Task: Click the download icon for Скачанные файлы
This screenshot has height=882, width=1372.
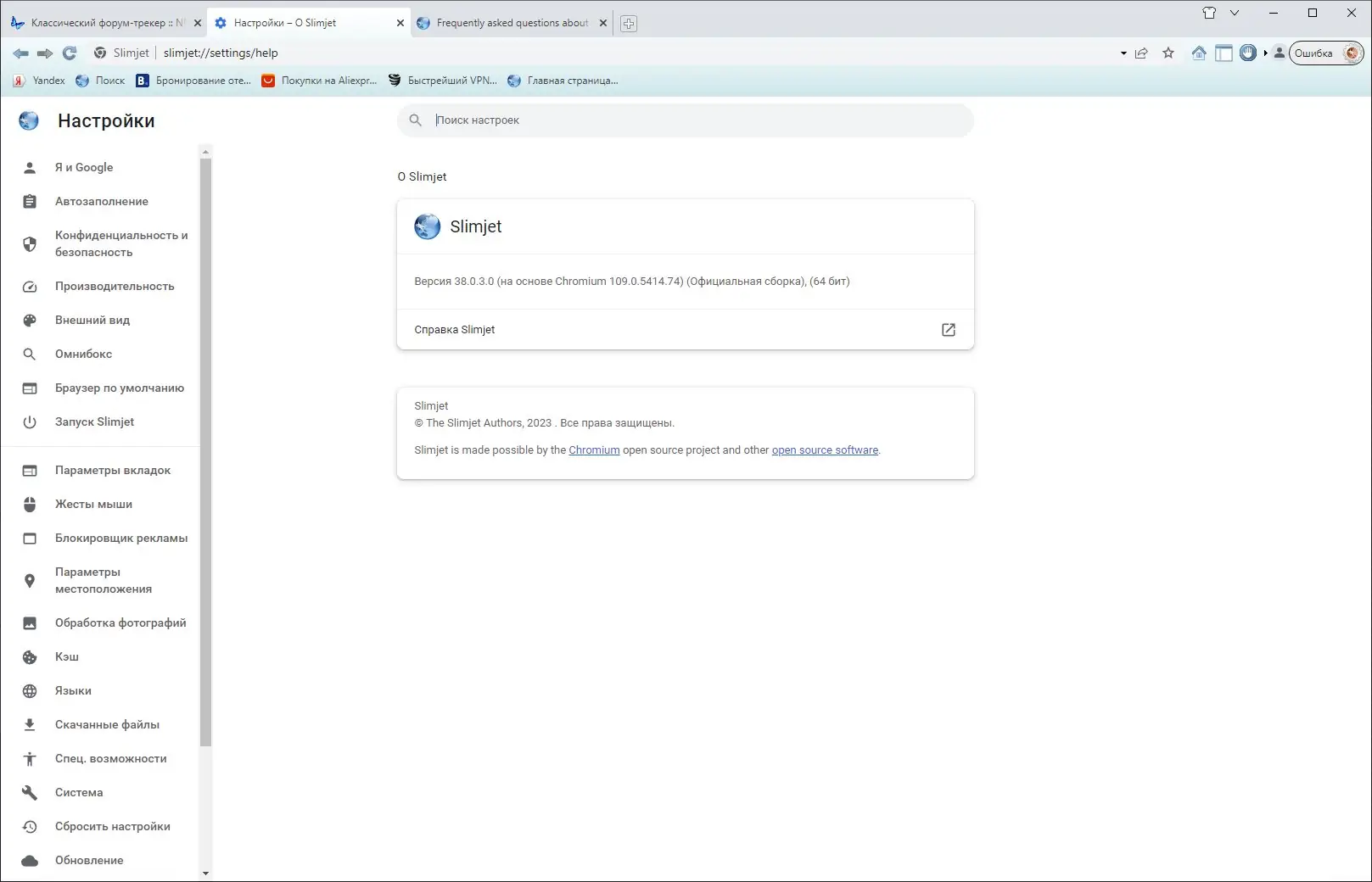Action: (30, 725)
